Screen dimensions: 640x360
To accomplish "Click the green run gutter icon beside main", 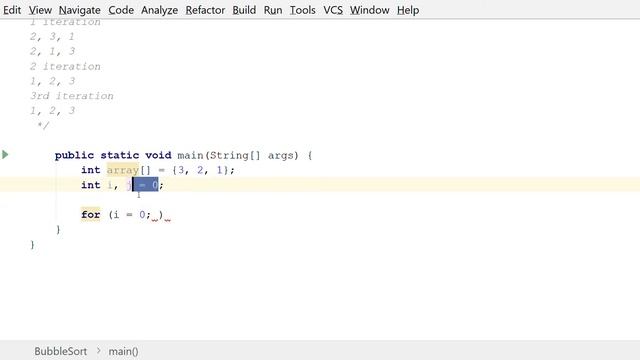I will pos(5,155).
